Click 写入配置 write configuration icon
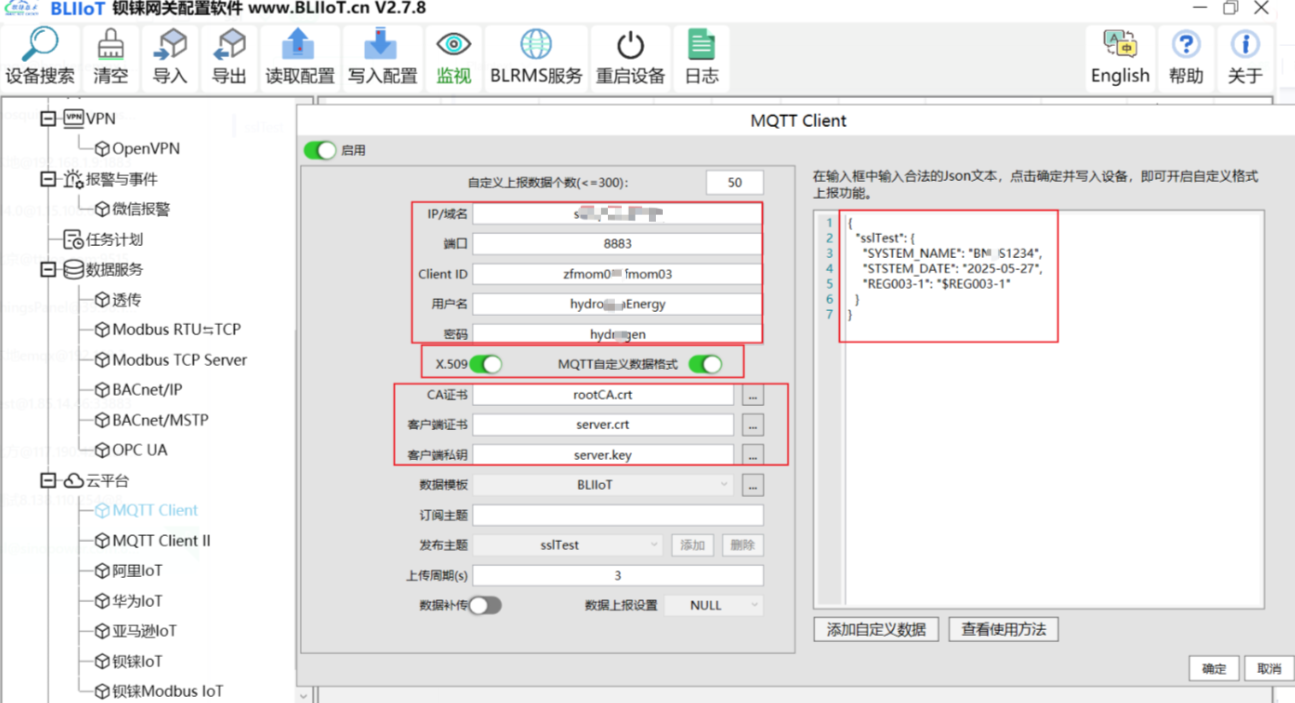This screenshot has width=1295, height=703. (x=382, y=57)
